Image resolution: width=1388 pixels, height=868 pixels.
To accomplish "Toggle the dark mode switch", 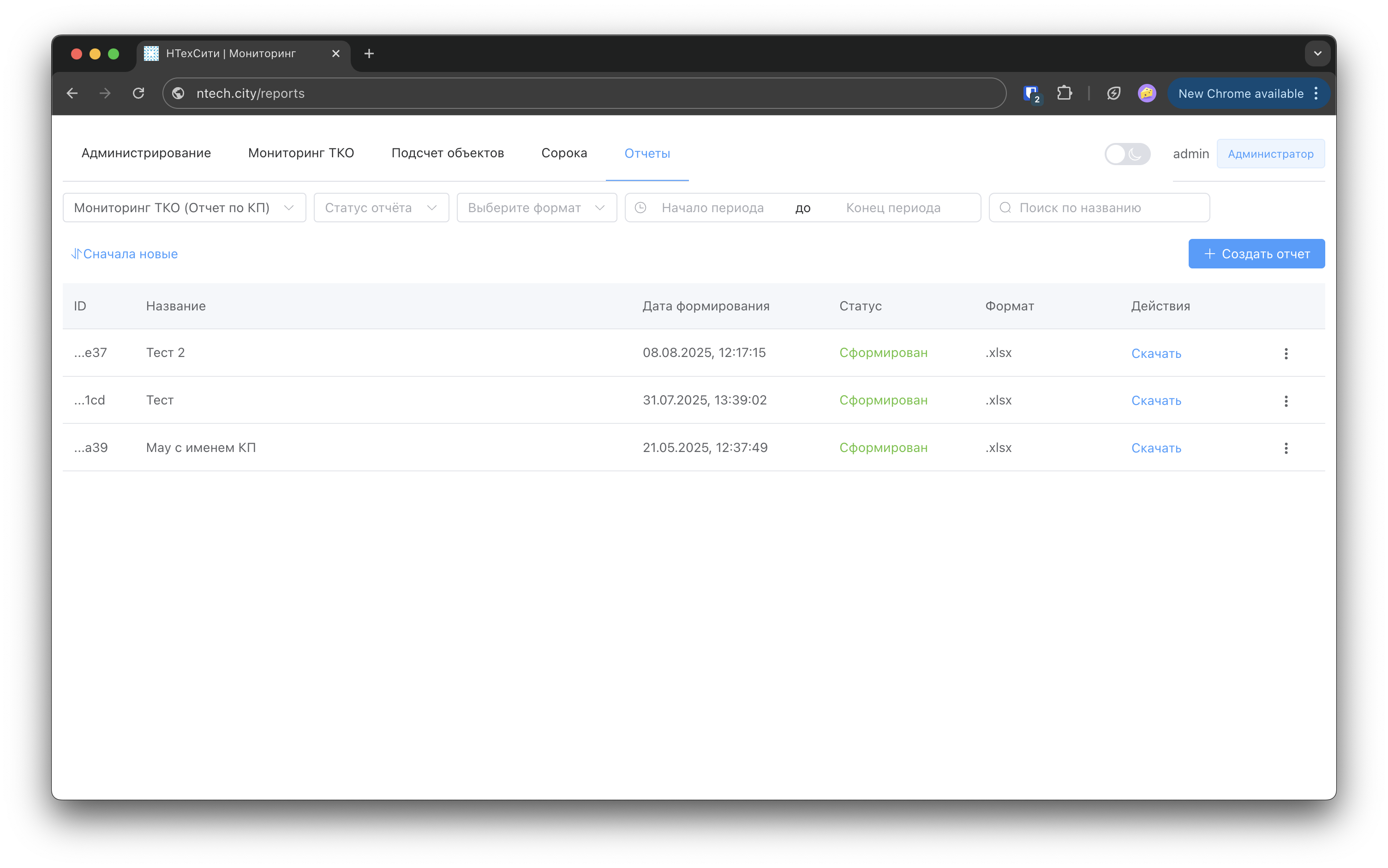I will [x=1127, y=154].
